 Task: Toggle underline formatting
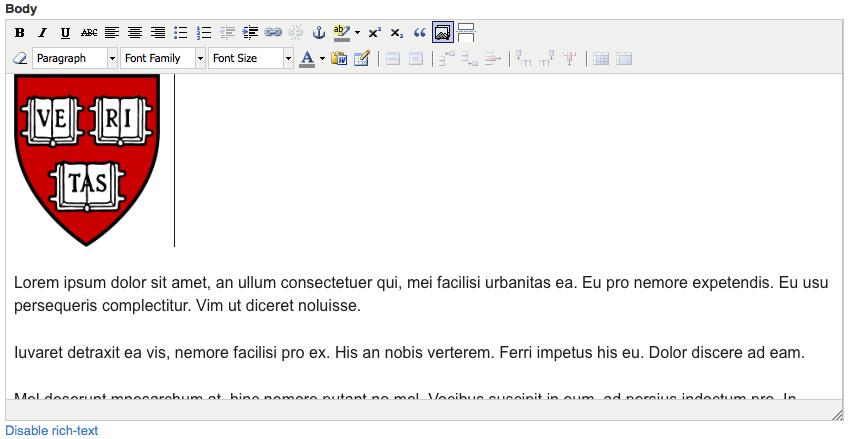pyautogui.click(x=65, y=33)
